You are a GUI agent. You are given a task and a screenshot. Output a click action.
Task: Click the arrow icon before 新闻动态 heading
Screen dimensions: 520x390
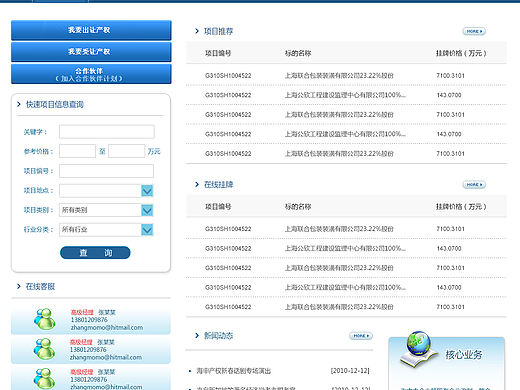(197, 335)
